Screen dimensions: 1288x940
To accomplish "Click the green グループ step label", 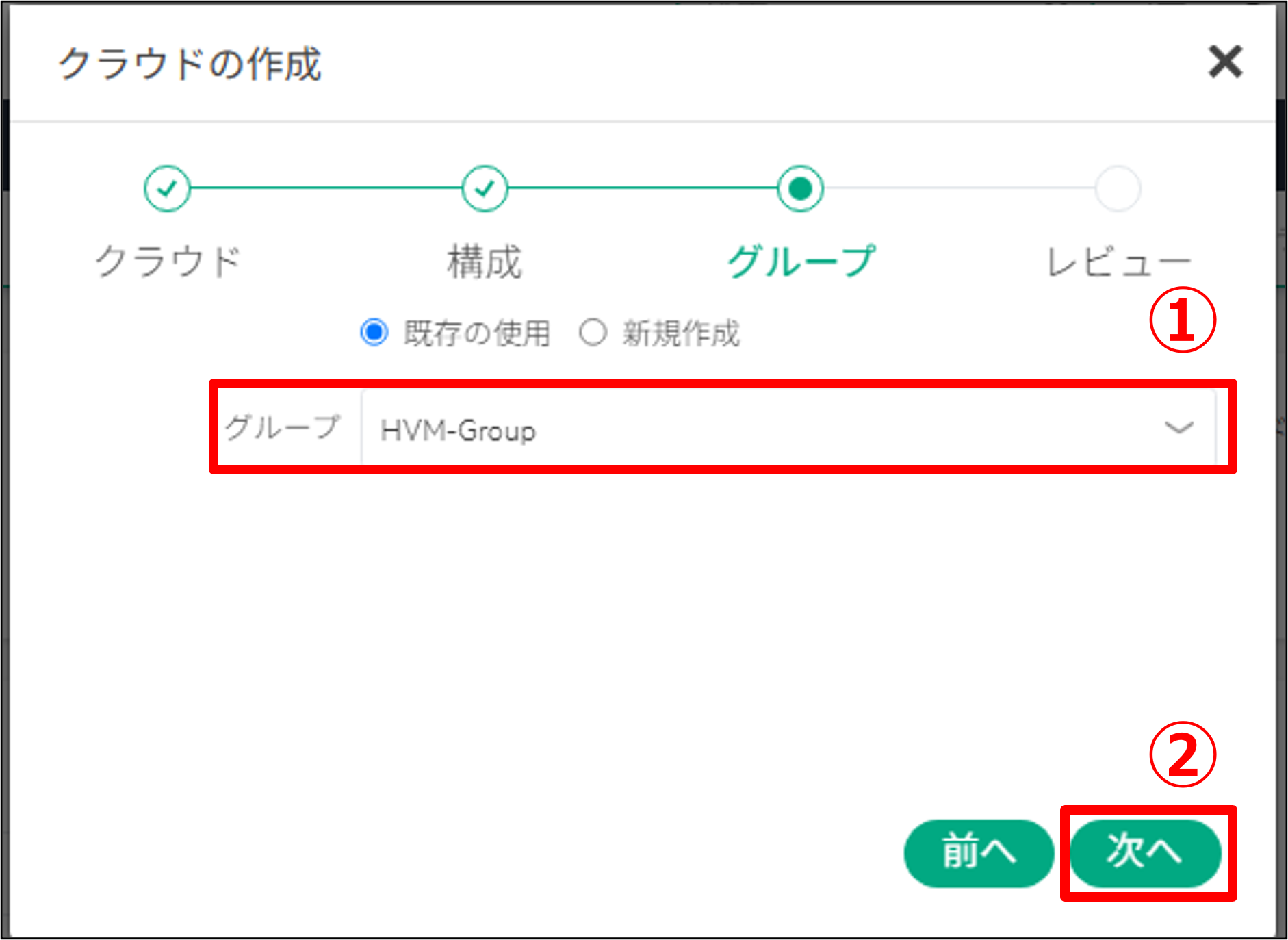I will point(801,262).
